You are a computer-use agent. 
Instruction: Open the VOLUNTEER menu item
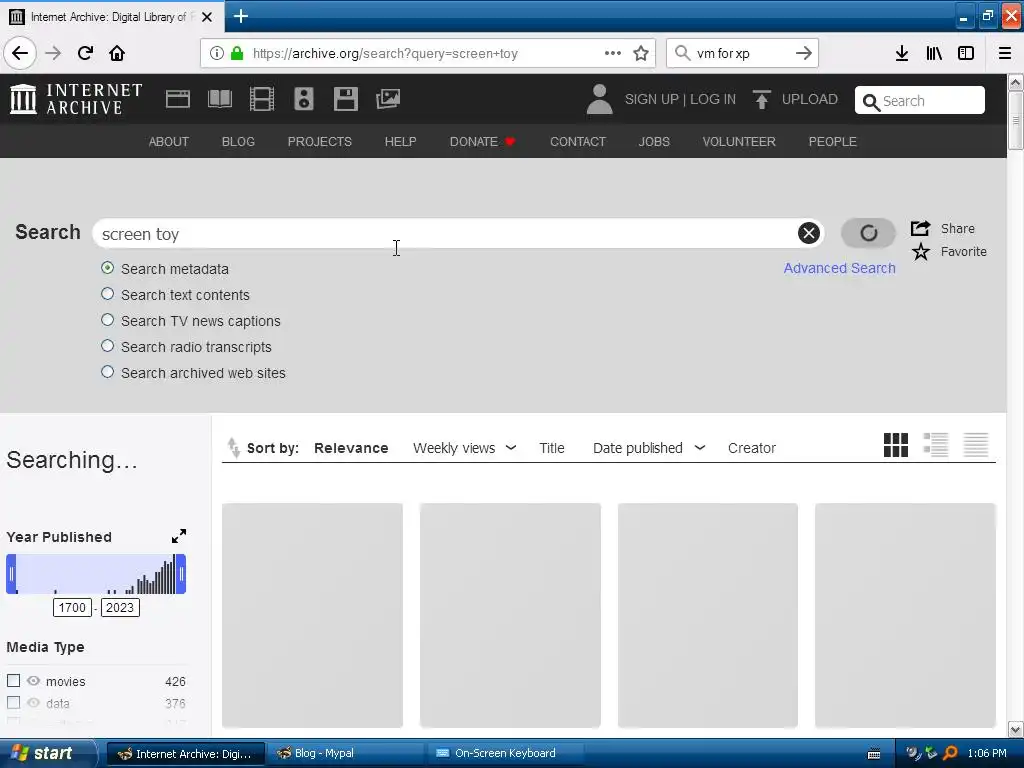739,142
